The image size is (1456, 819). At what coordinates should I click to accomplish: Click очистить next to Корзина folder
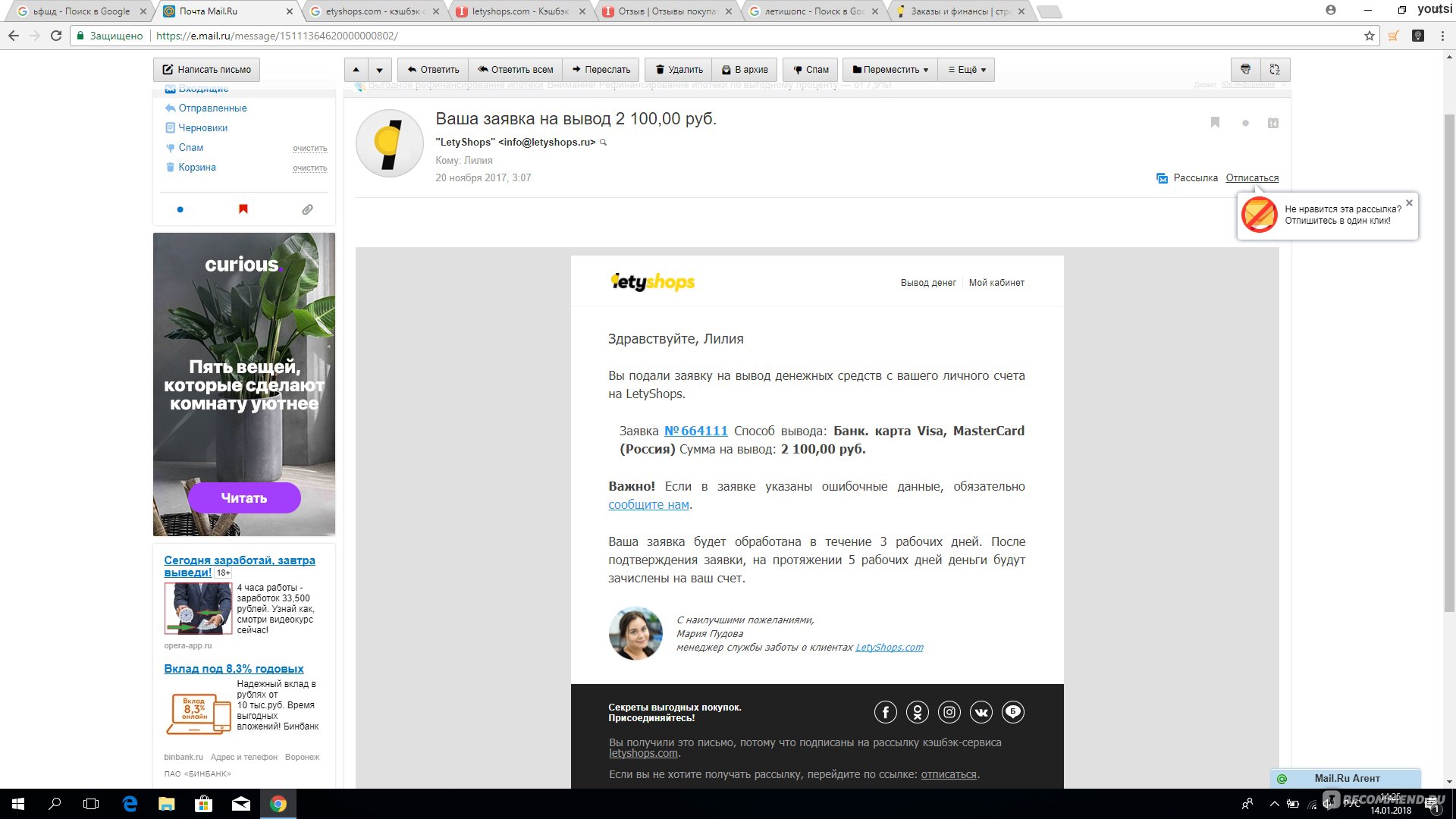pyautogui.click(x=310, y=168)
